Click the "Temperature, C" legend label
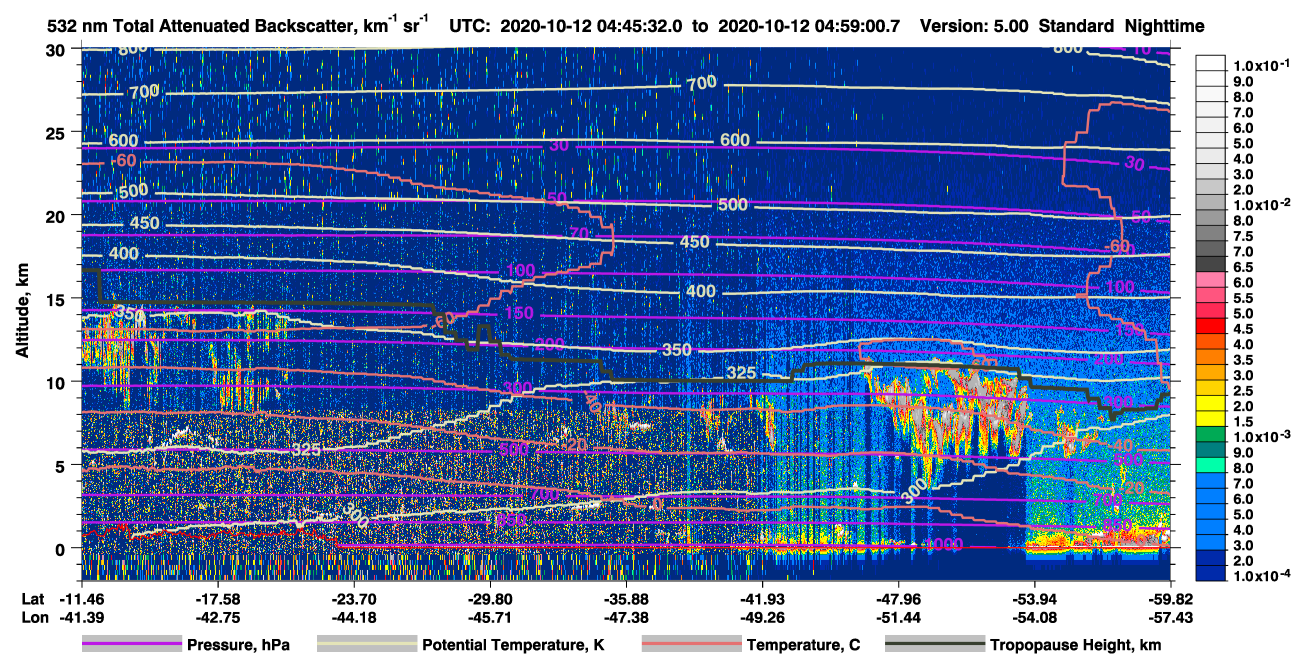The height and width of the screenshot is (667, 1300). [x=803, y=646]
